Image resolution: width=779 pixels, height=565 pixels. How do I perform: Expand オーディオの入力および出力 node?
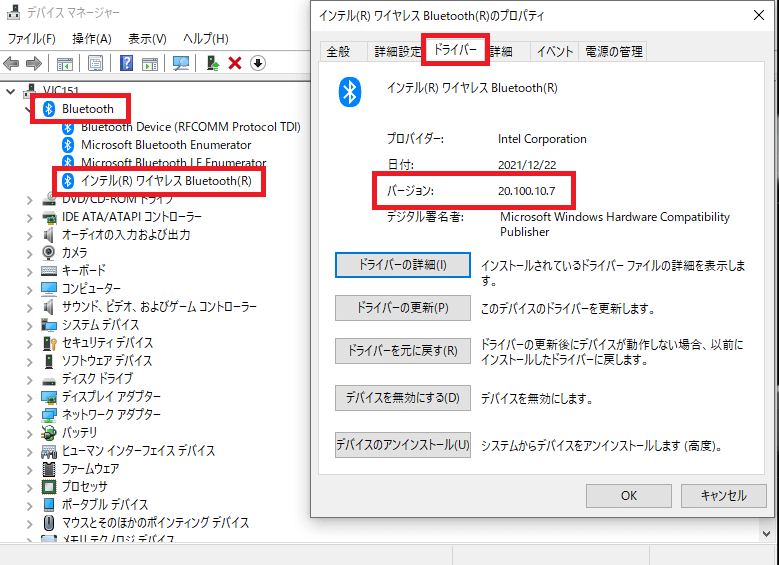[29, 236]
